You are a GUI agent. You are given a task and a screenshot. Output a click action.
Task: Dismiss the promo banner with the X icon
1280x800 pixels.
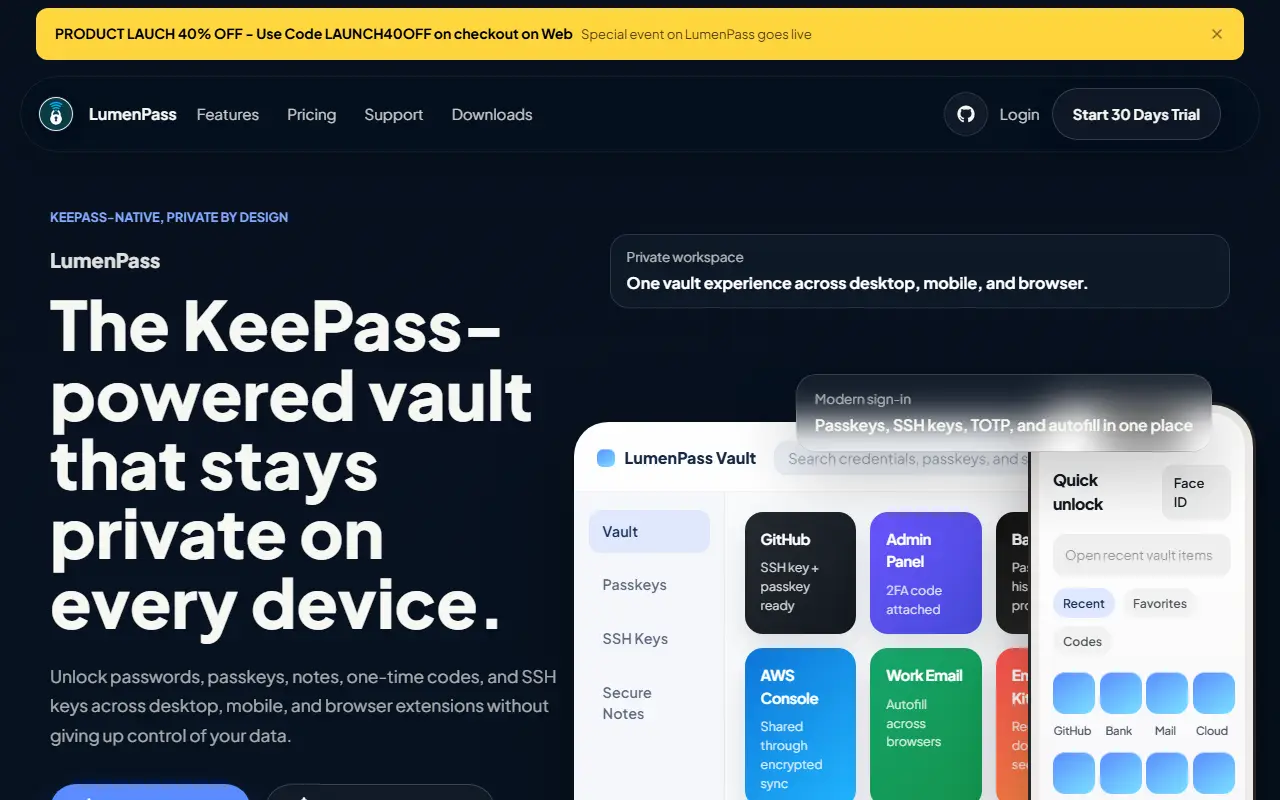point(1217,34)
